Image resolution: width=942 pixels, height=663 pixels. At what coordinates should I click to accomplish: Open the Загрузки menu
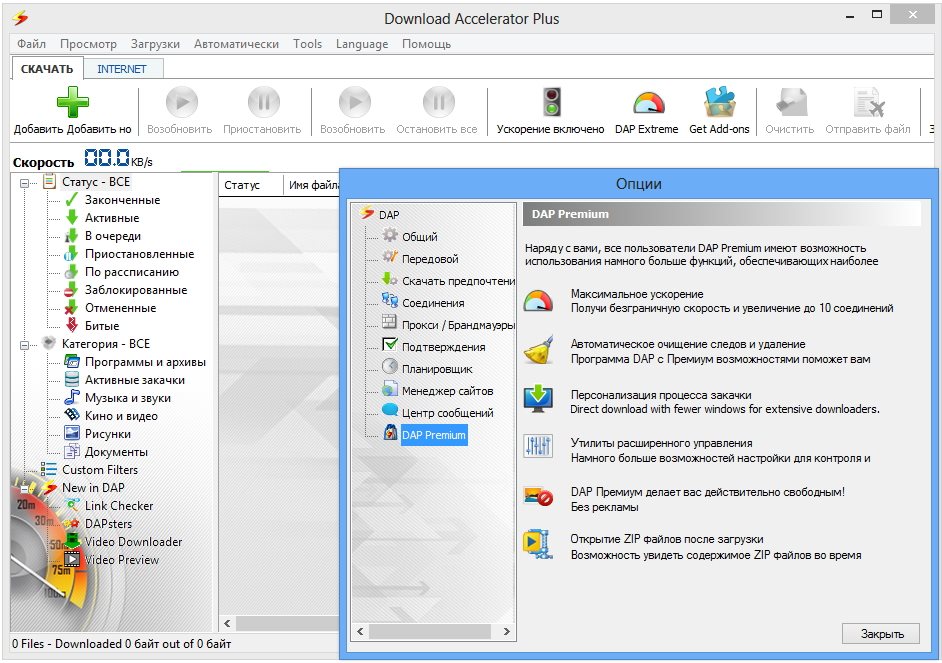[155, 44]
